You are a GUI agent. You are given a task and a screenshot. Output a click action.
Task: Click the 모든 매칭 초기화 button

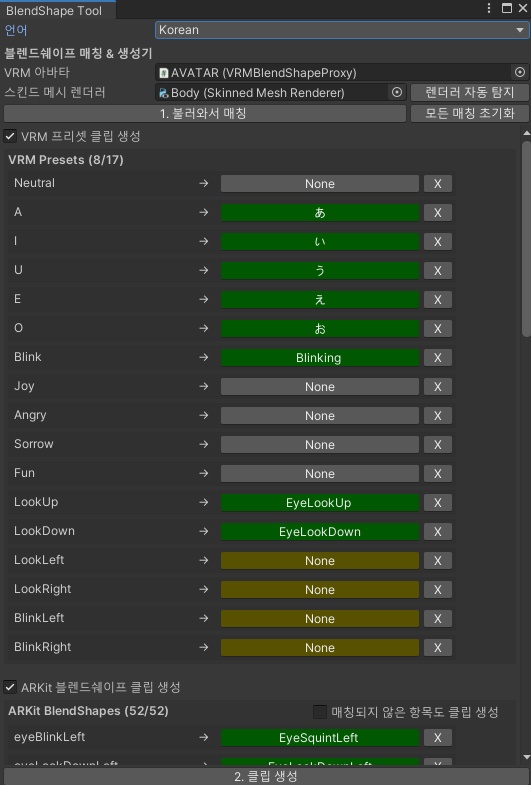click(x=469, y=114)
